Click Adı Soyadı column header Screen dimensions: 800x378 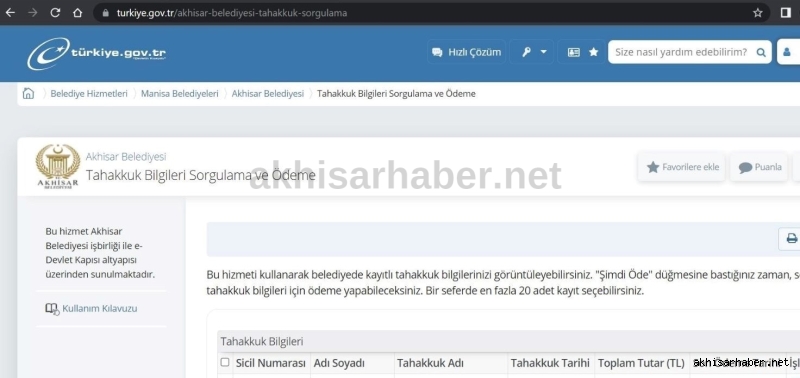point(339,363)
